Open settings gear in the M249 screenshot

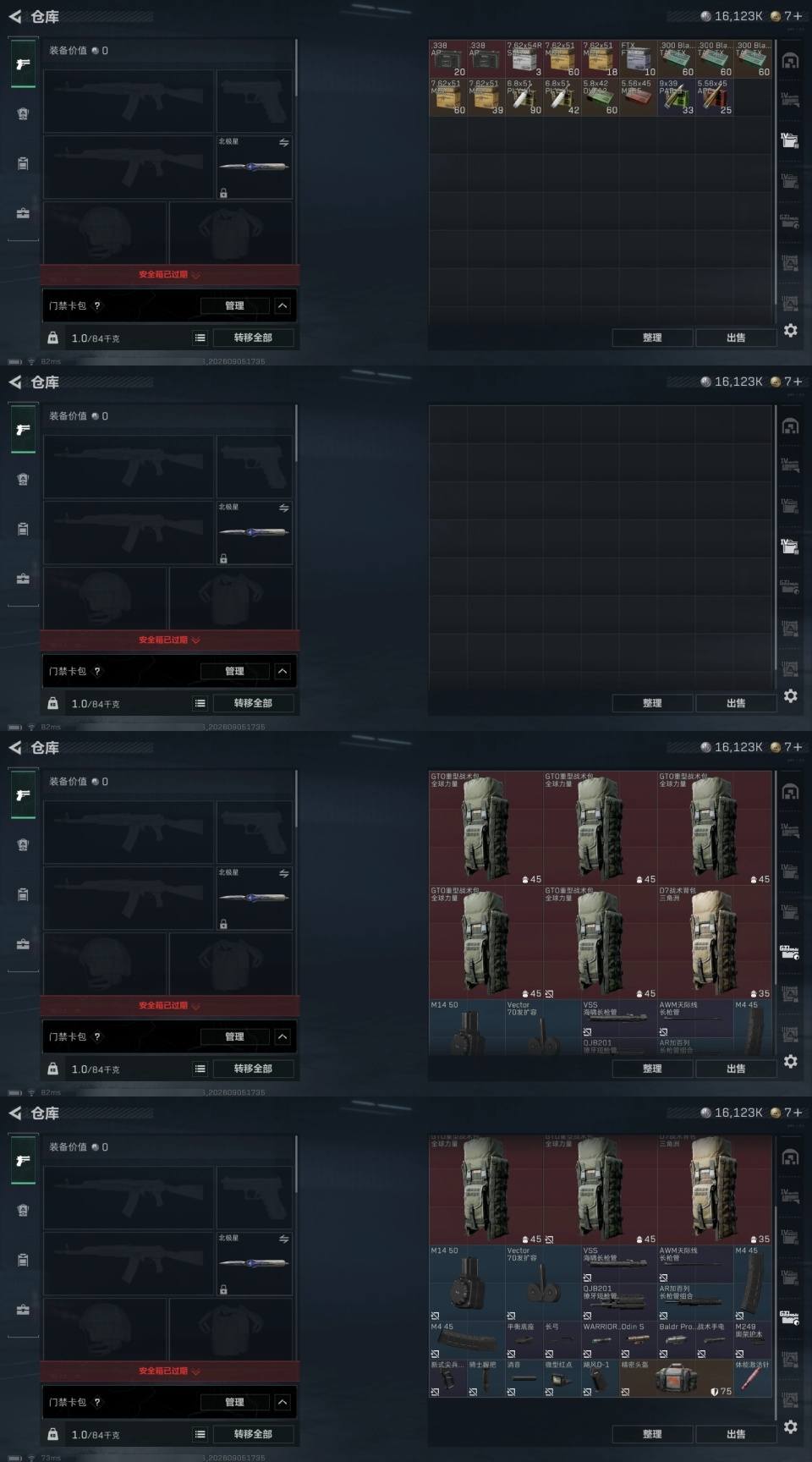[790, 1426]
